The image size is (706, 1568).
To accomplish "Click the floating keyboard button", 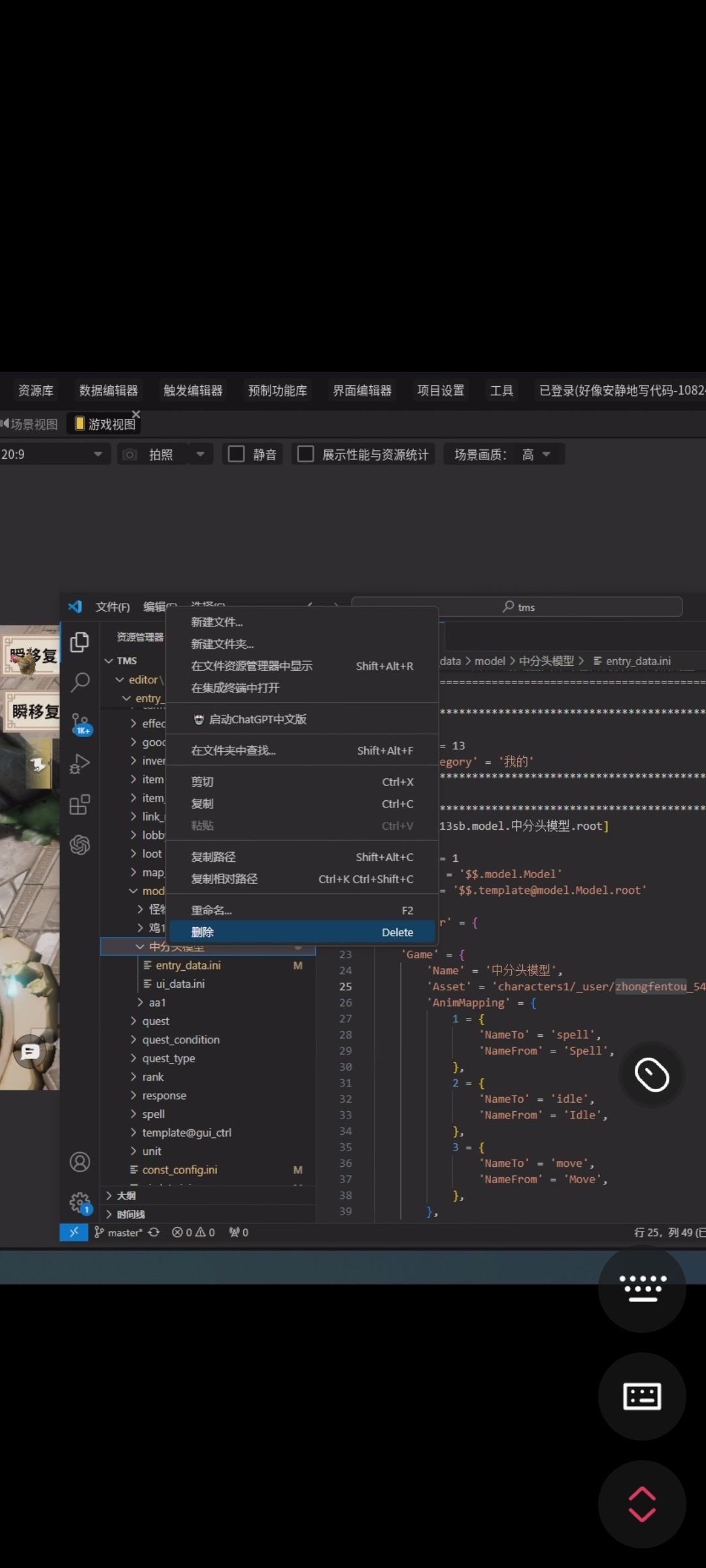I will coord(641,1396).
